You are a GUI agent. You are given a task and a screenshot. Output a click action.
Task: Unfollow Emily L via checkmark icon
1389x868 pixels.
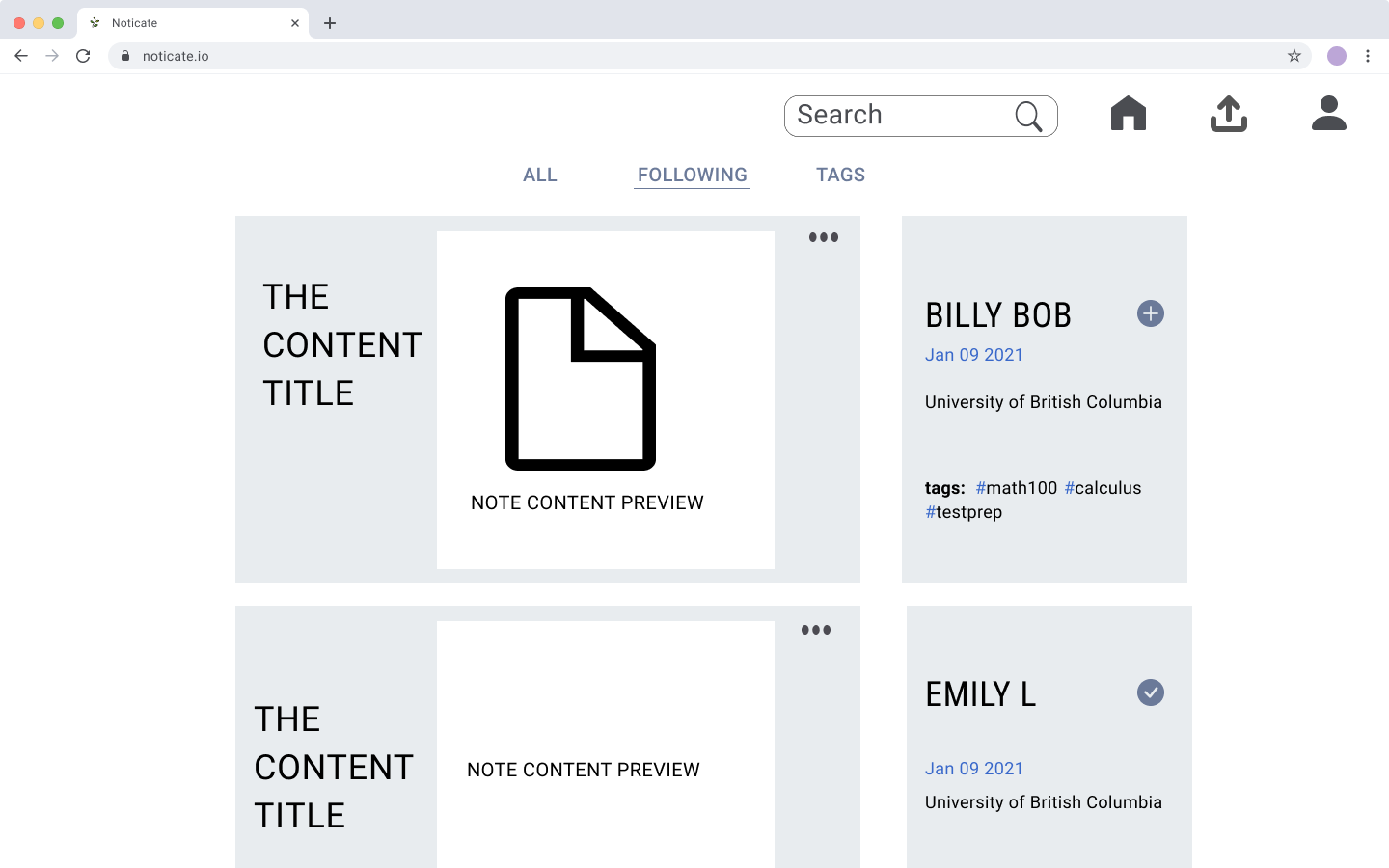tap(1150, 692)
